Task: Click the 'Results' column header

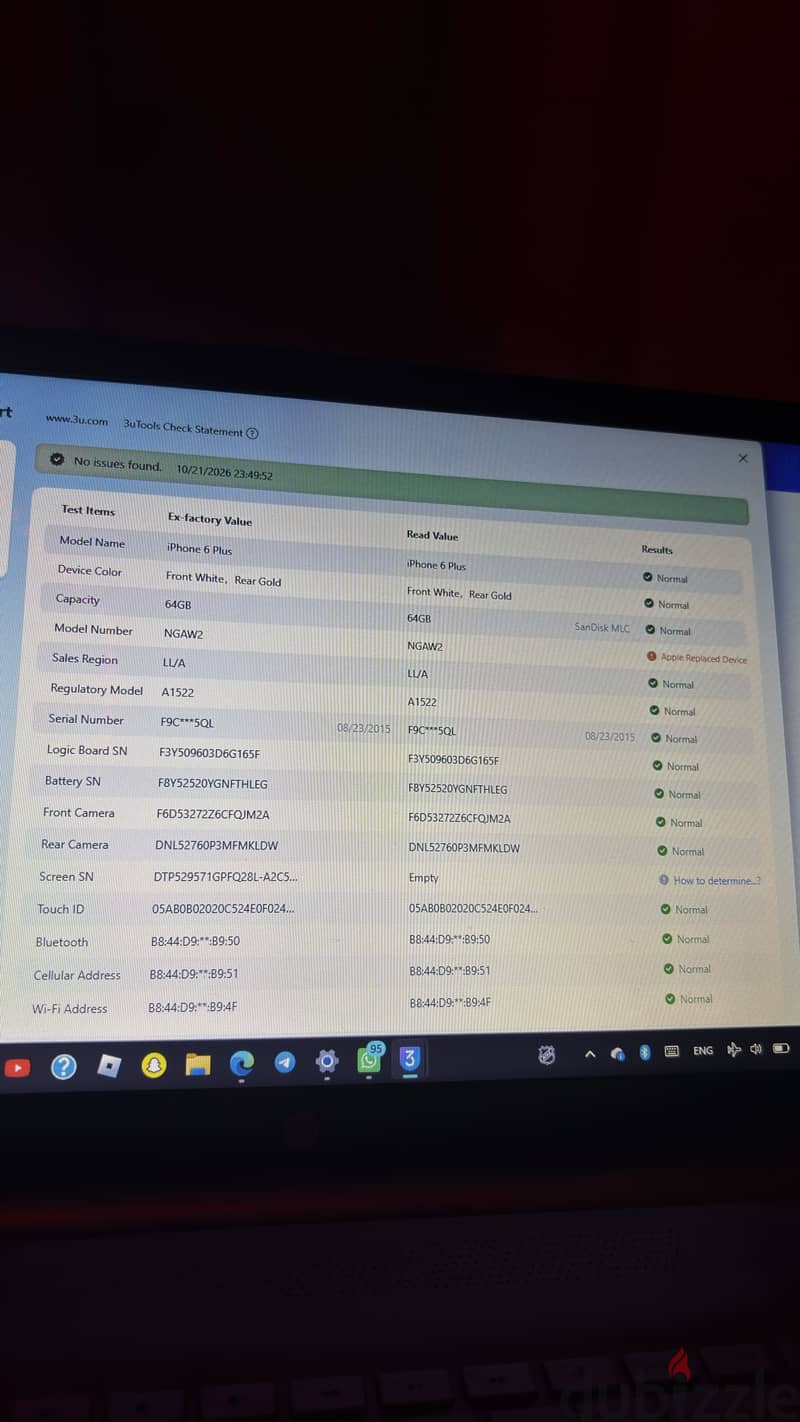Action: pos(657,550)
